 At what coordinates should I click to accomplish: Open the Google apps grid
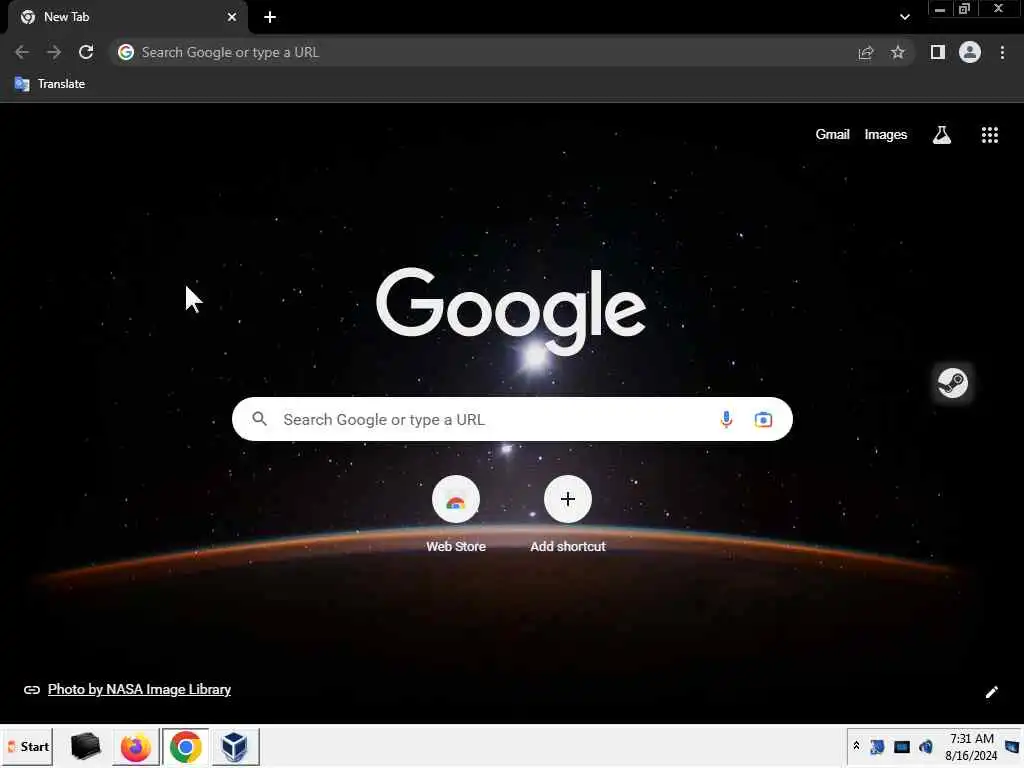[x=990, y=135]
